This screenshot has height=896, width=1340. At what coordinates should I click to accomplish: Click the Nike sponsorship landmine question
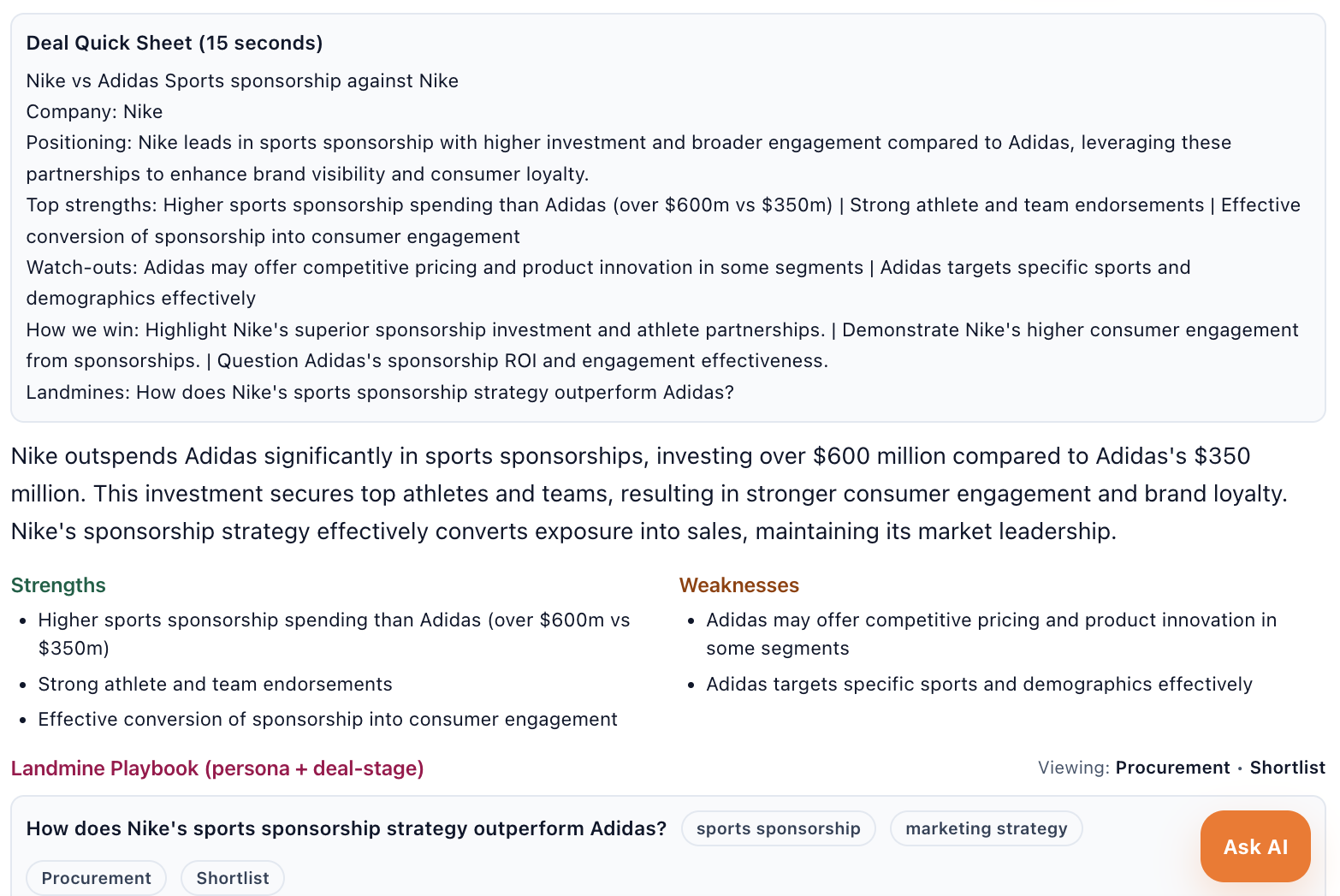pyautogui.click(x=346, y=828)
